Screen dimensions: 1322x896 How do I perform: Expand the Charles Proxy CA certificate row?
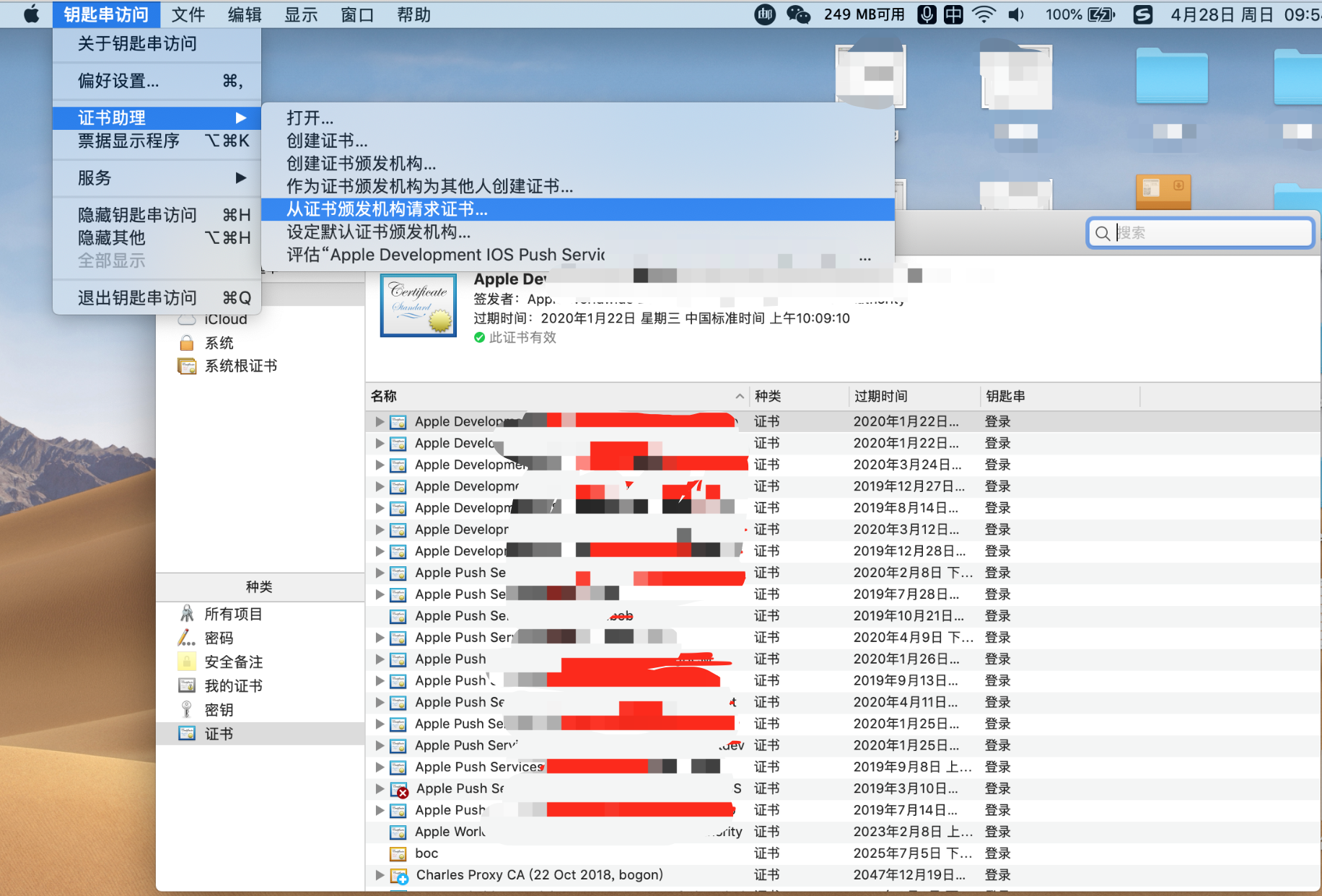380,875
